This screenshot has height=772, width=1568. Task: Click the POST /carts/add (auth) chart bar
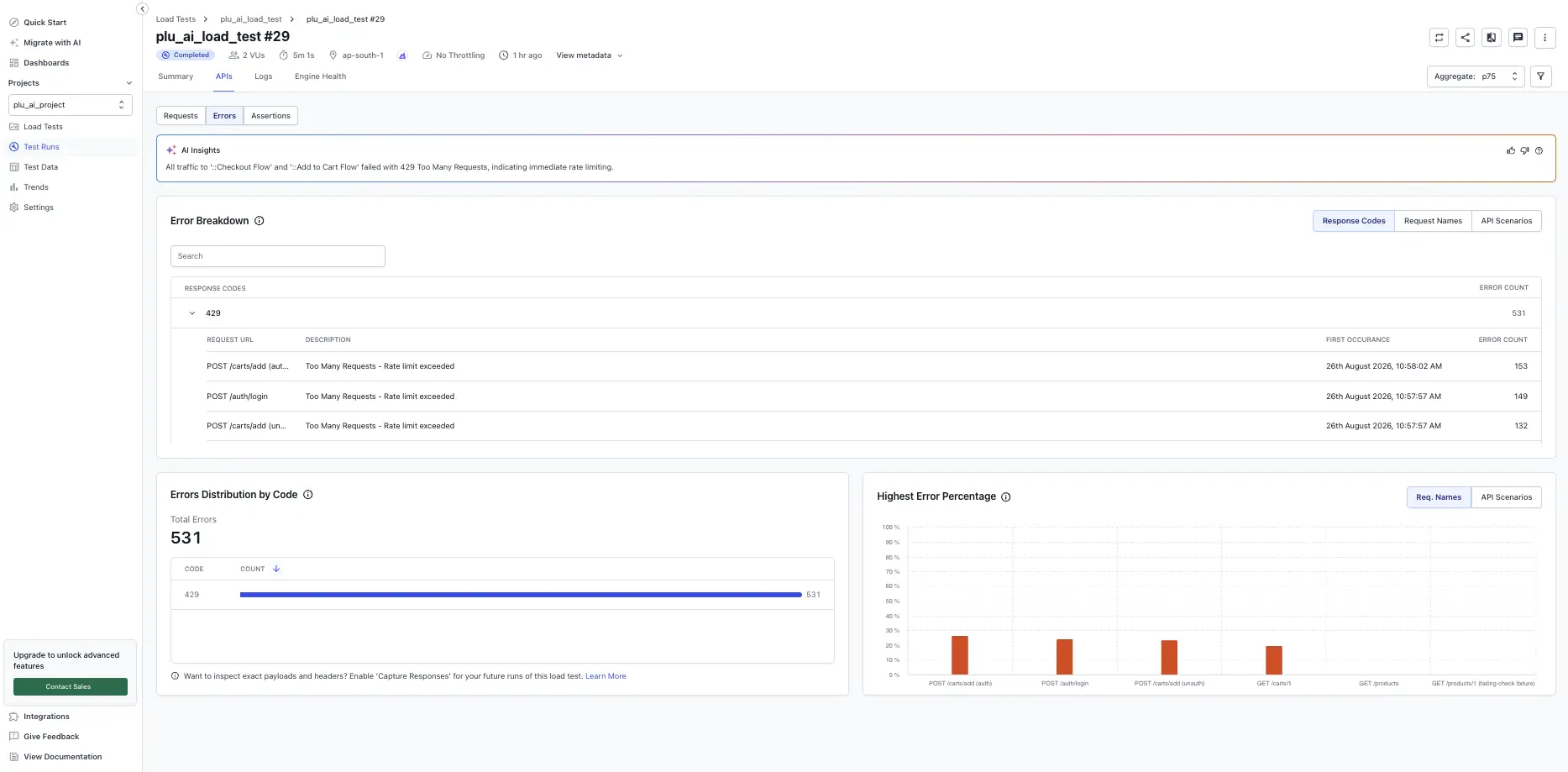click(x=960, y=655)
